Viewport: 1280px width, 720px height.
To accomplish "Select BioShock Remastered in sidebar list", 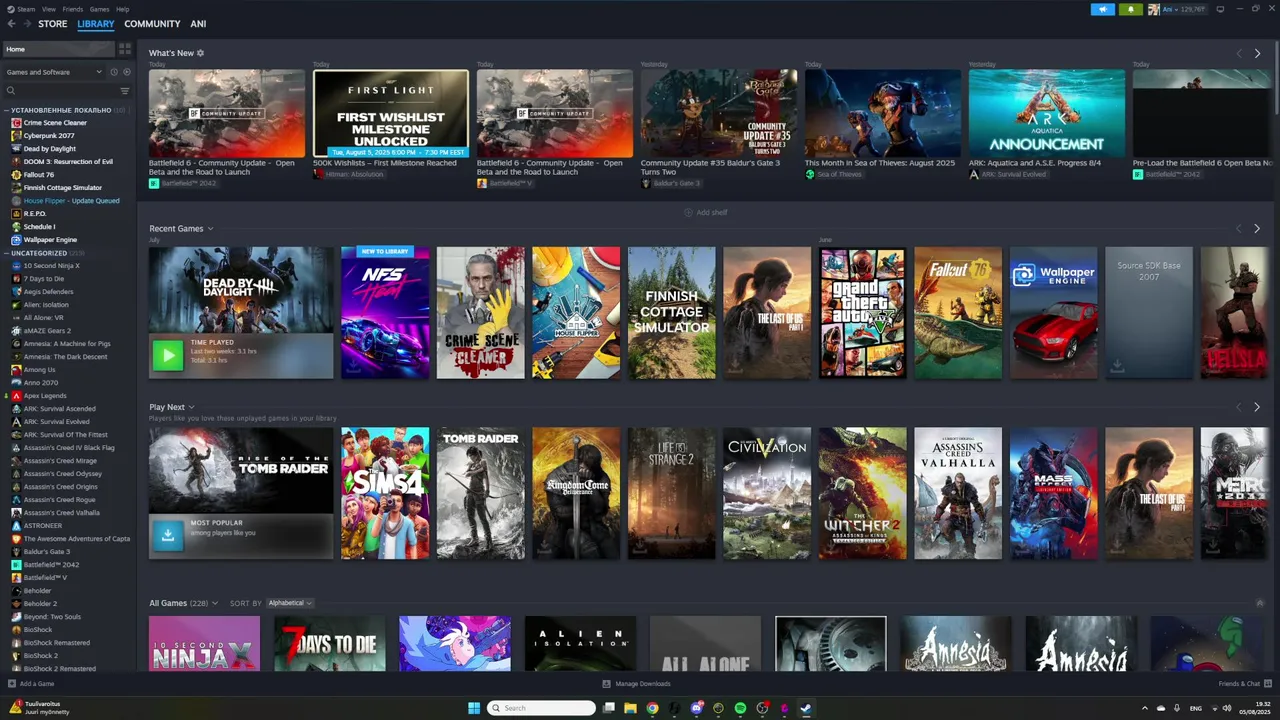I will (57, 643).
